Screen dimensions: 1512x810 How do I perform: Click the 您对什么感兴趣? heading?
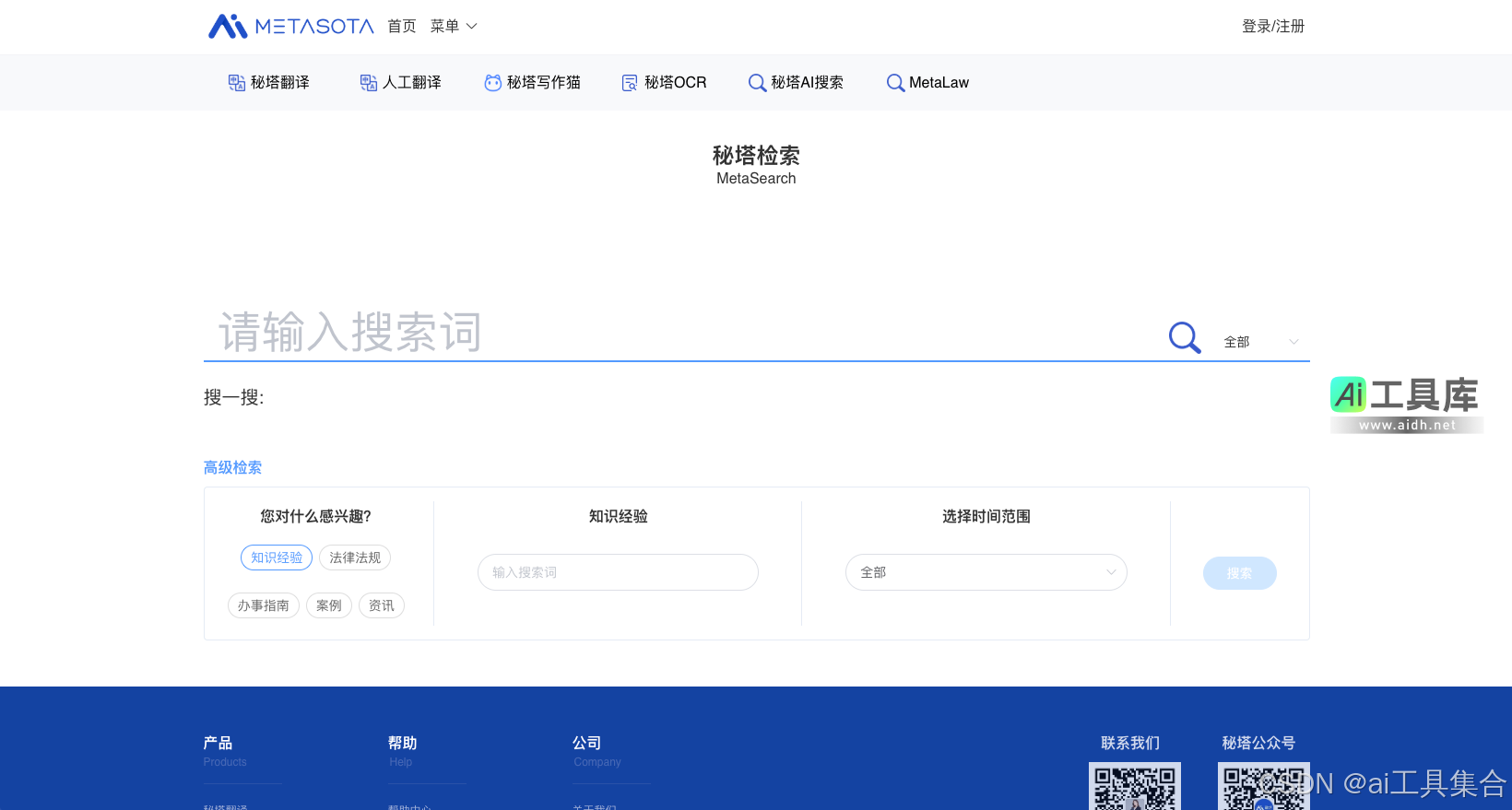click(x=316, y=516)
